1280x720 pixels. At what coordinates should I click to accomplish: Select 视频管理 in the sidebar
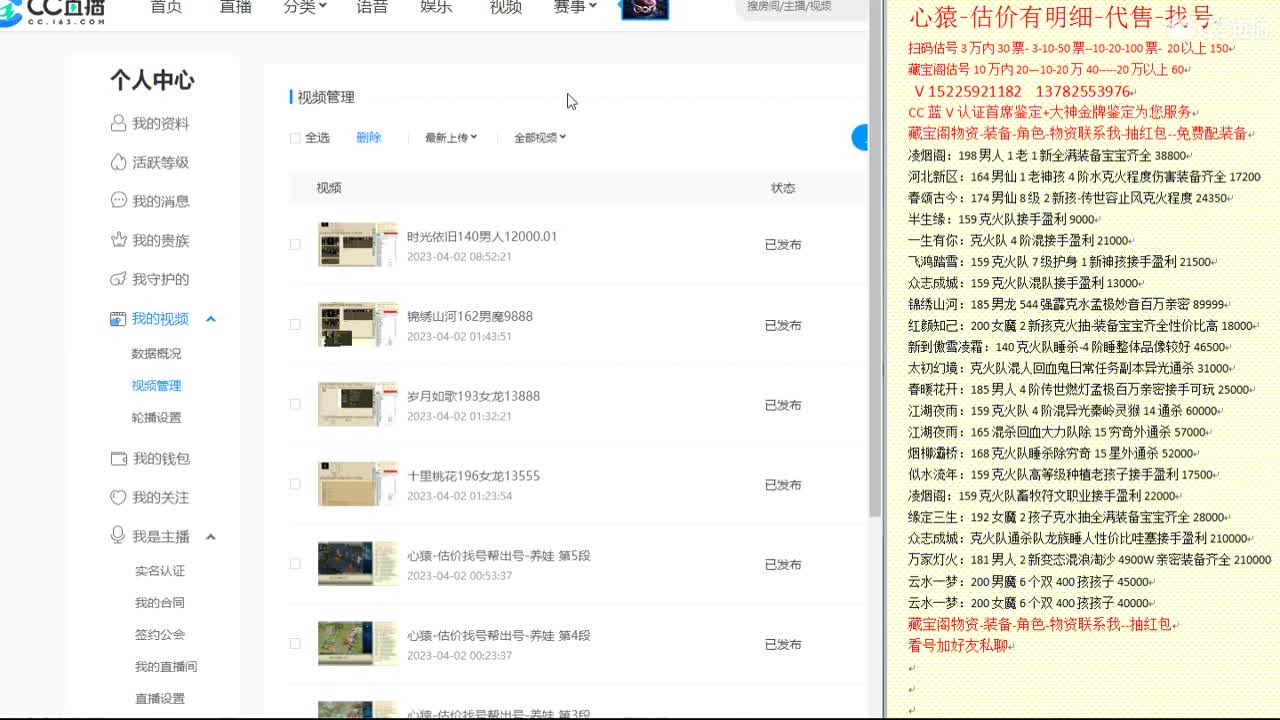tap(157, 385)
